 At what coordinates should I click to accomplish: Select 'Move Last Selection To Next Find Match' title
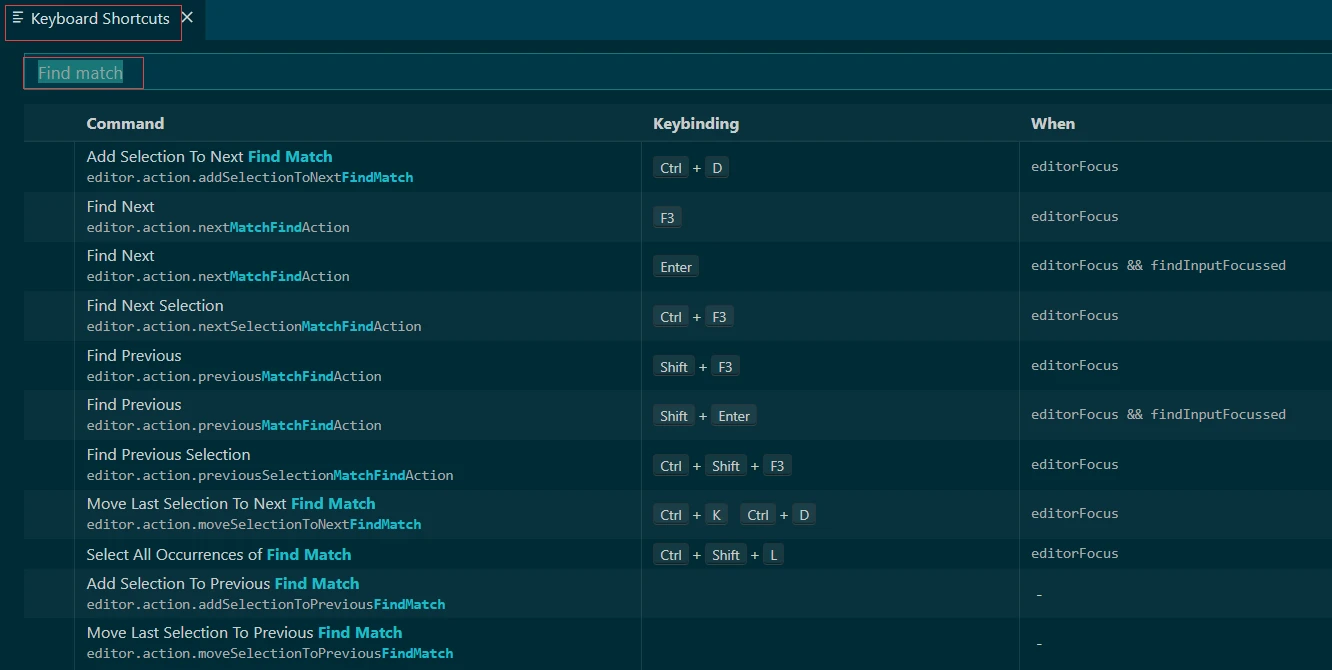(x=231, y=504)
